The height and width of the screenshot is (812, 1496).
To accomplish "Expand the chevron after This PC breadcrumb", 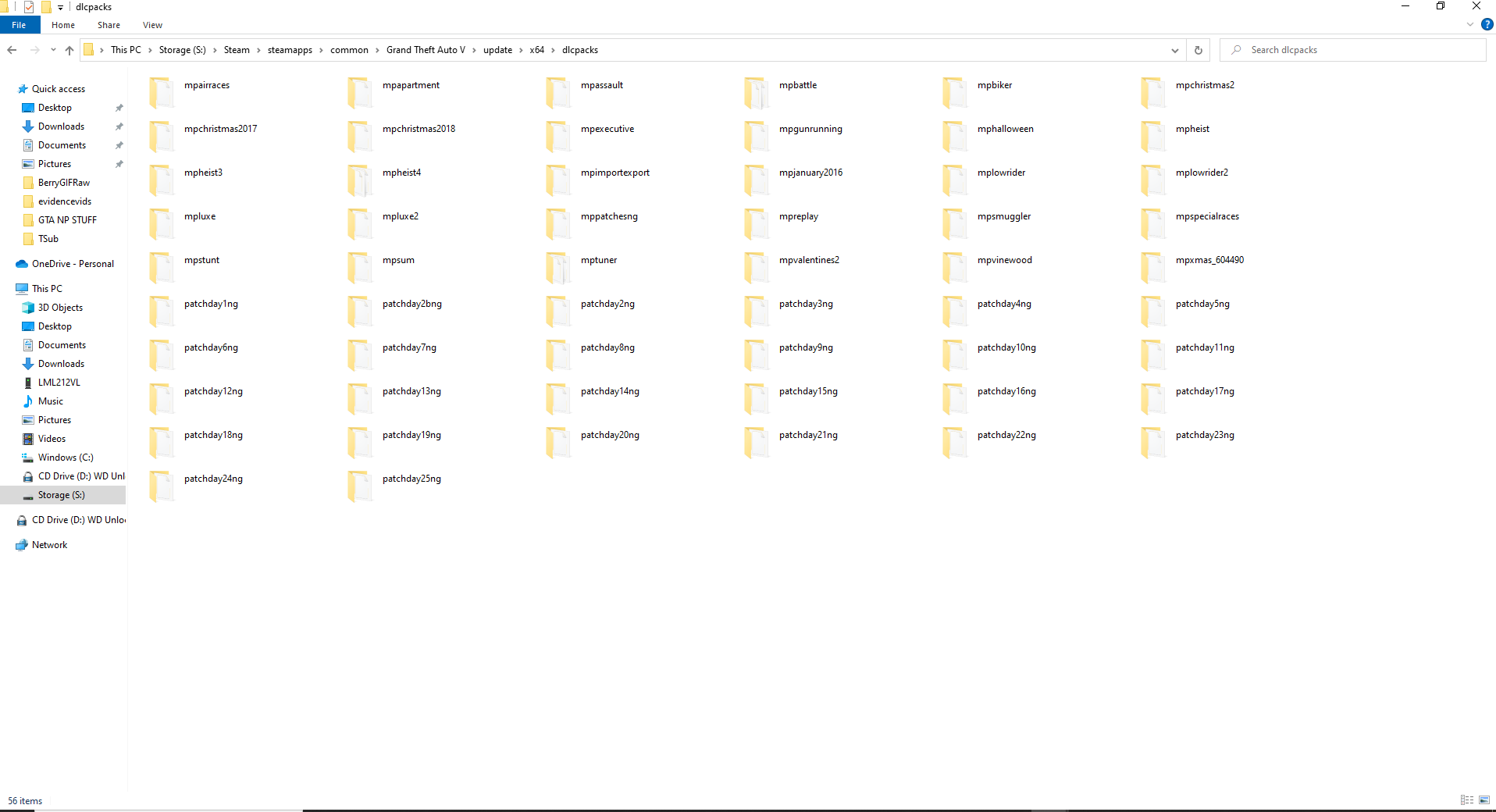I will [x=150, y=50].
